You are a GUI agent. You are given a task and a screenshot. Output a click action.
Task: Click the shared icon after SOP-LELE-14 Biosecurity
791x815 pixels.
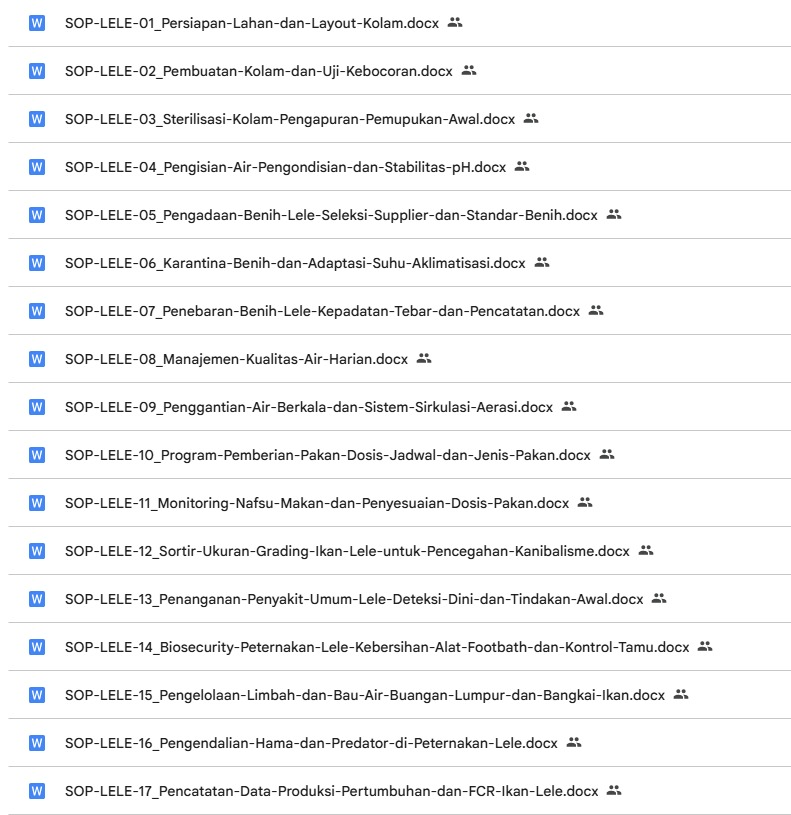[x=705, y=646]
